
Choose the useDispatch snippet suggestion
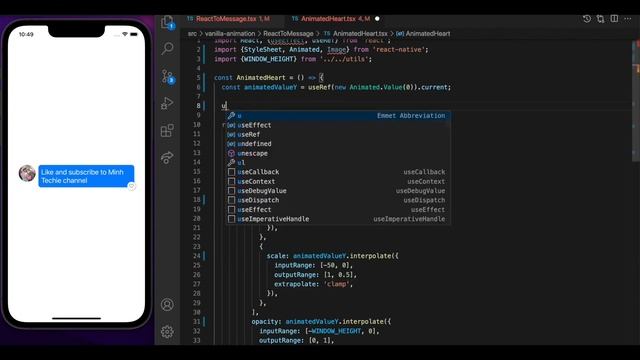[x=338, y=200]
